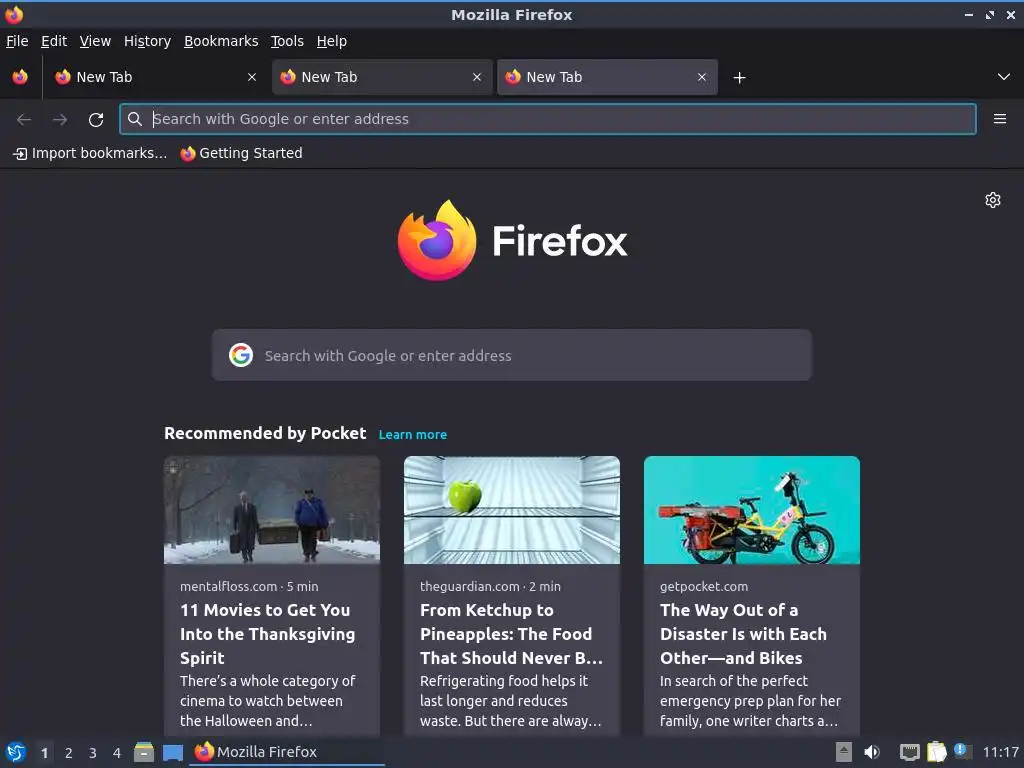The image size is (1024, 768).
Task: Open 'From Ketchup to Pineapples' headline
Action: (x=511, y=634)
